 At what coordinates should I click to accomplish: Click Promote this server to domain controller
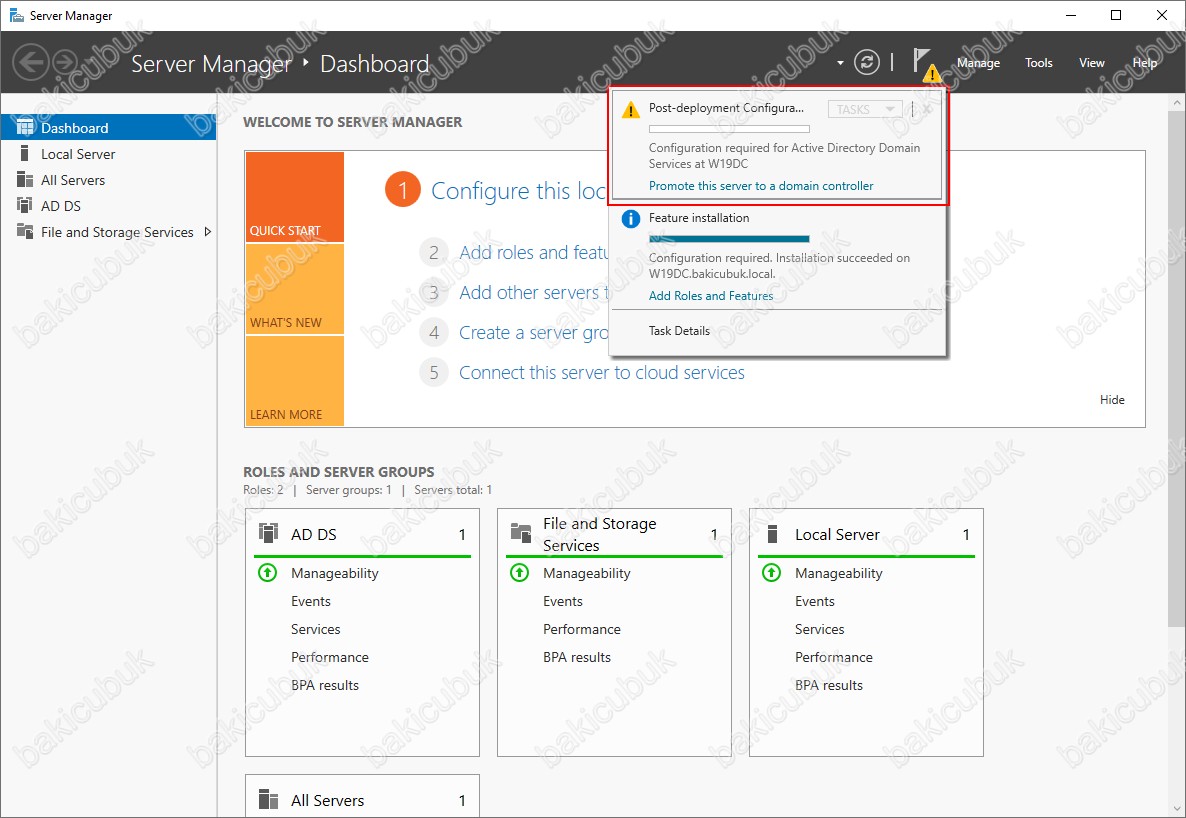[761, 185]
